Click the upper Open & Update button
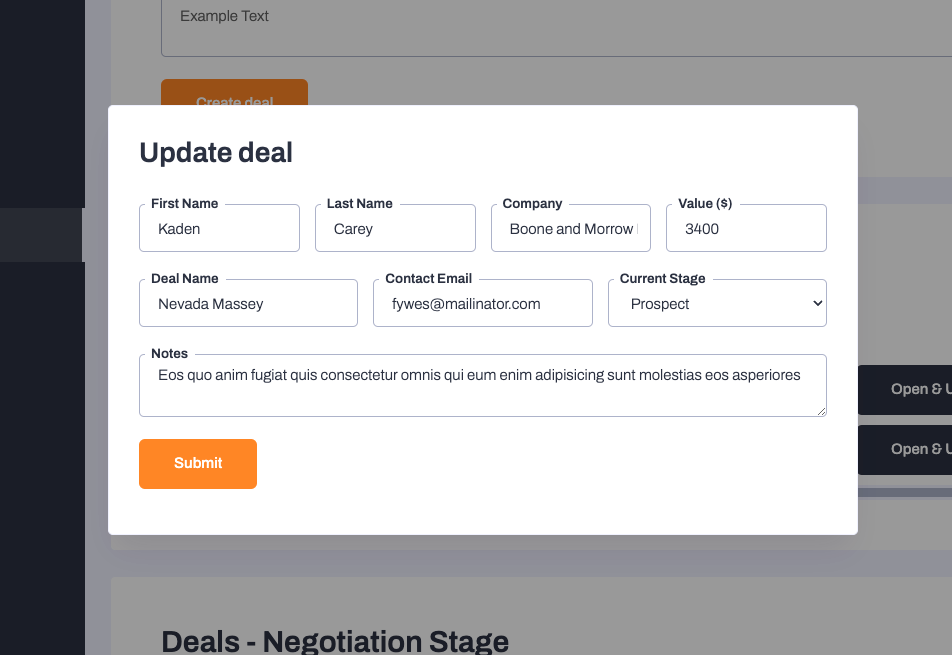 coord(910,389)
